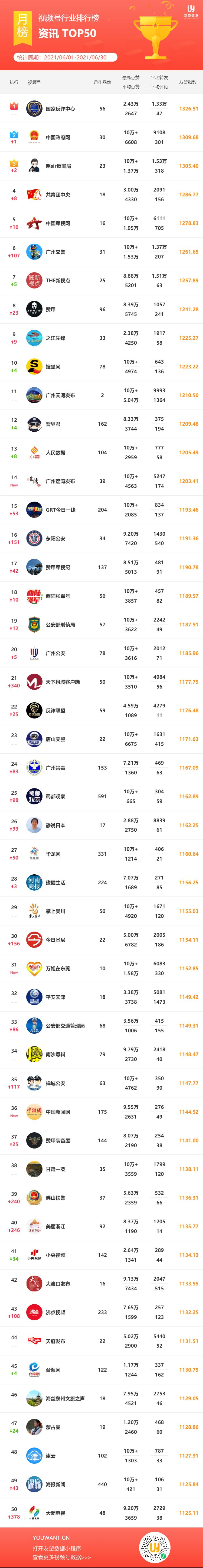Open 人民数据 account name
Viewport: 203px width, 1568px height.
click(x=55, y=452)
